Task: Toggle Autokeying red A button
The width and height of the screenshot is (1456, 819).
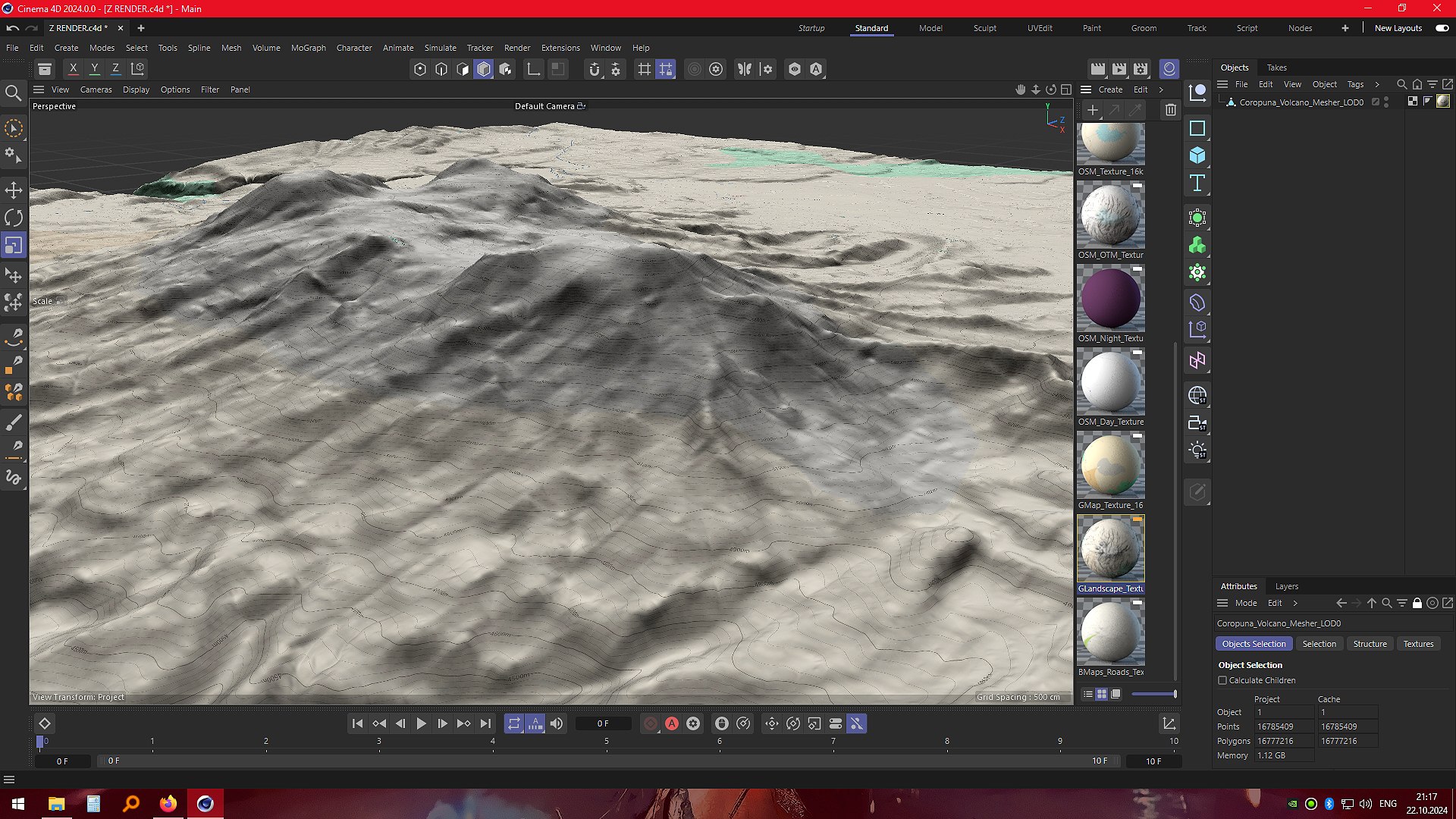Action: [x=672, y=723]
